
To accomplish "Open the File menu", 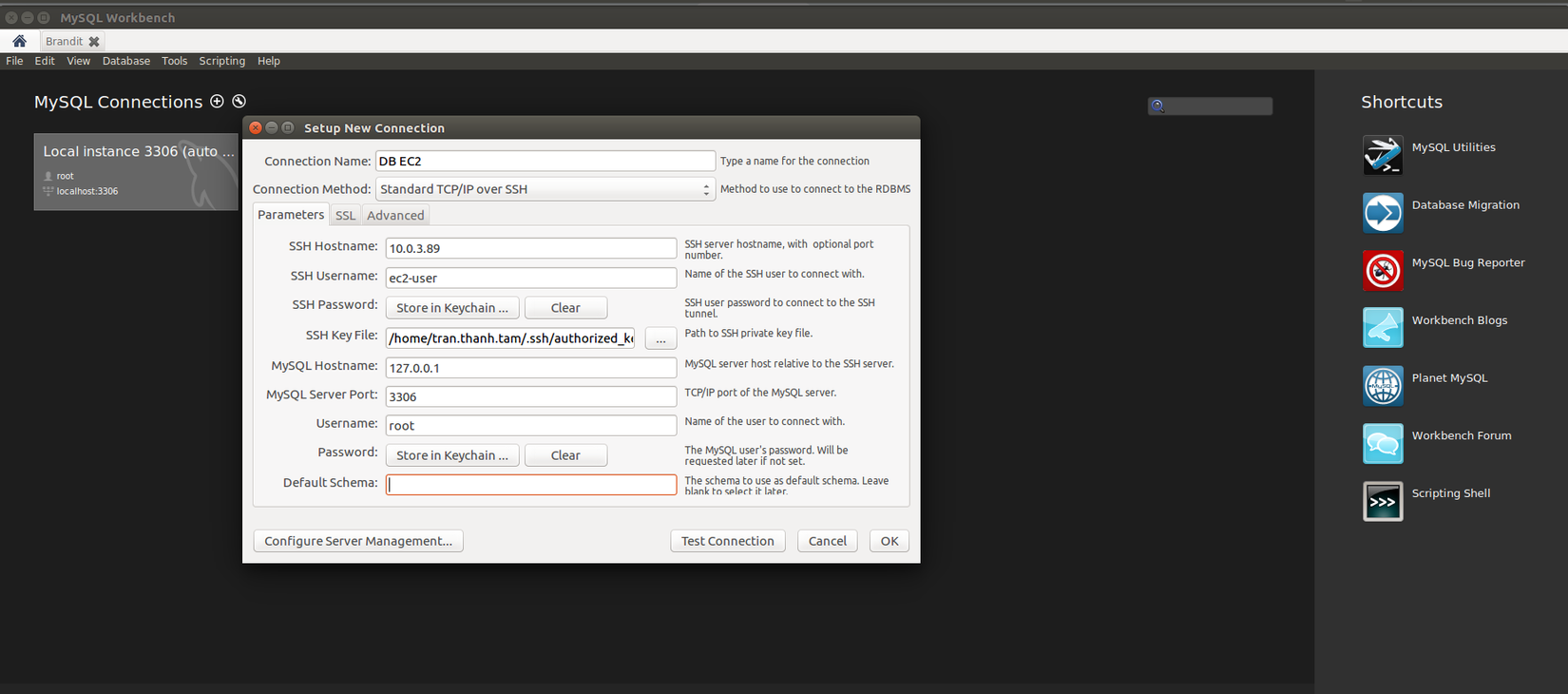I will click(x=14, y=61).
